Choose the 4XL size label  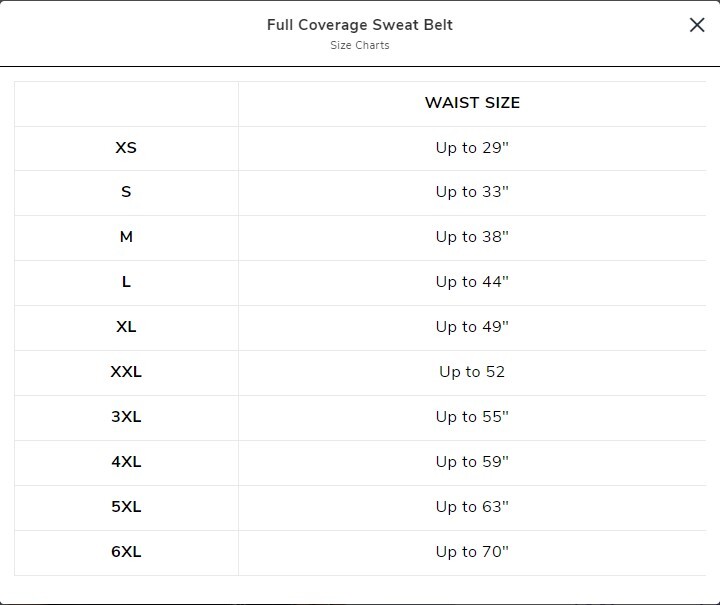point(126,462)
